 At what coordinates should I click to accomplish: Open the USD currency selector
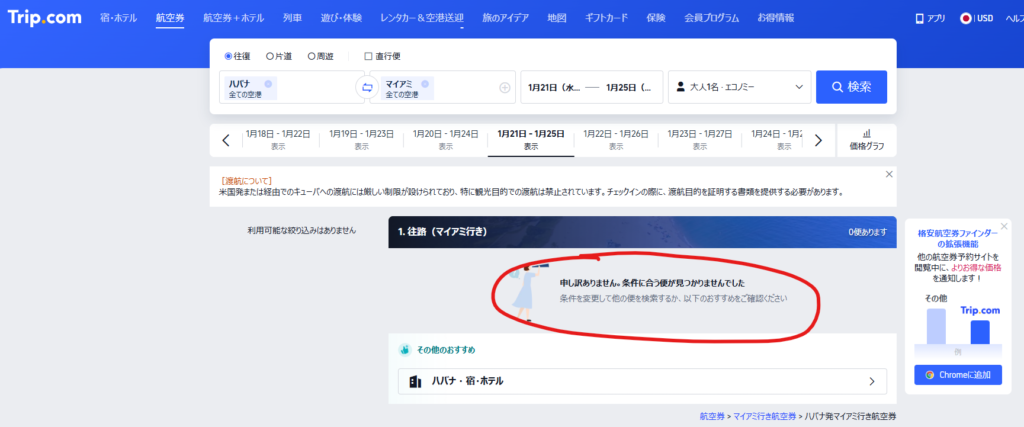[x=976, y=18]
